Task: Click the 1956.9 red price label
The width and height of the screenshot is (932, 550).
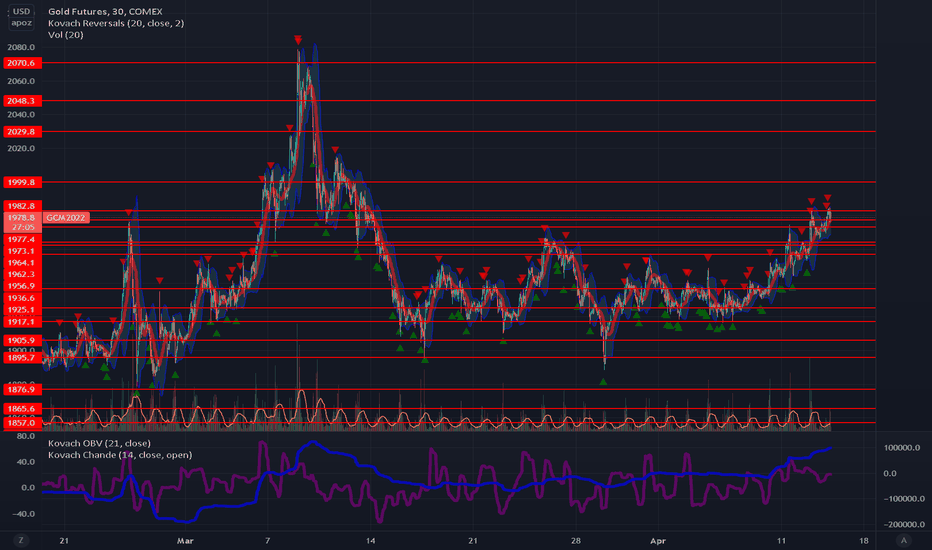Action: click(21, 286)
